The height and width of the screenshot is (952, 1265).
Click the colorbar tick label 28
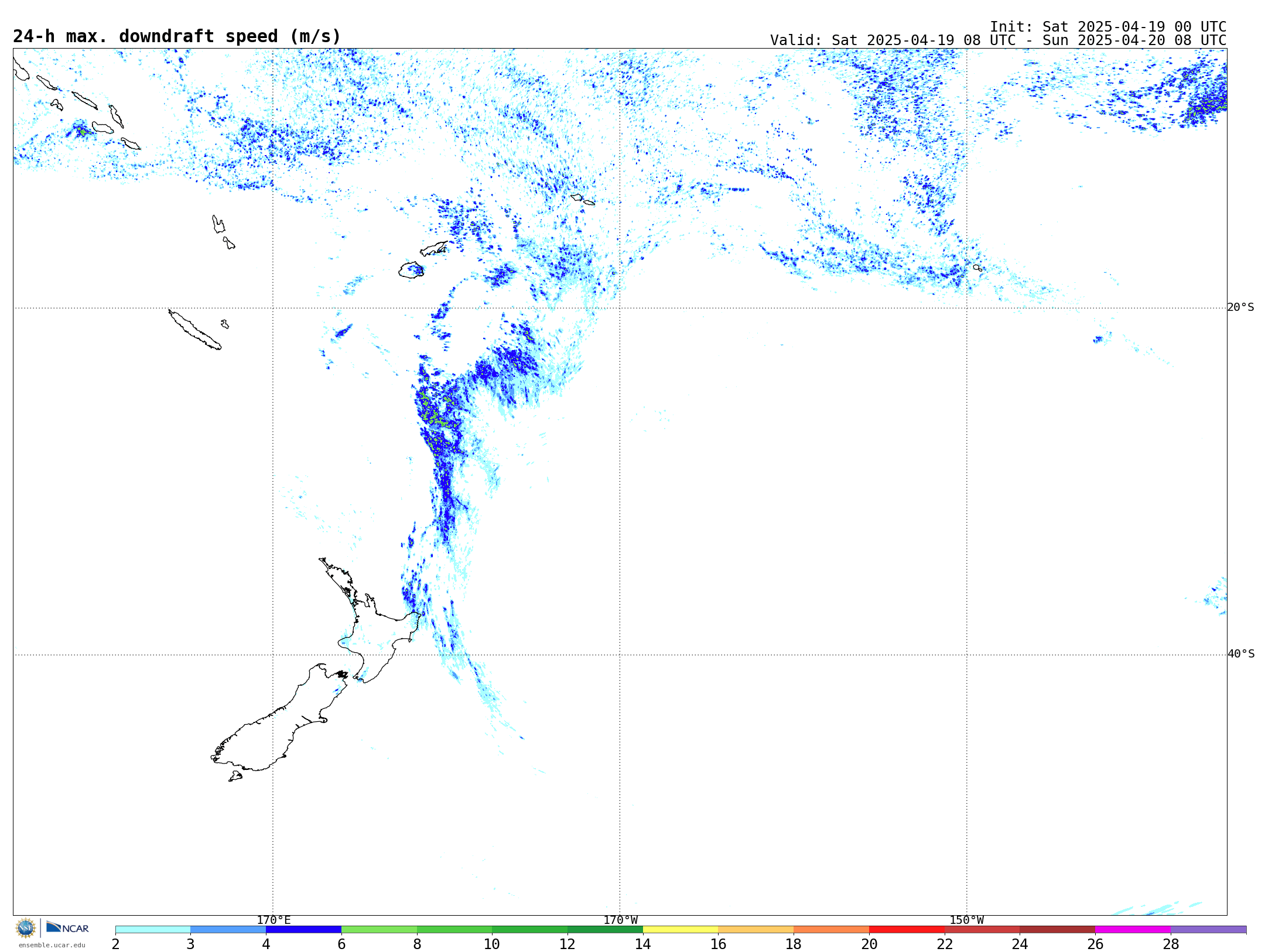tap(1171, 944)
